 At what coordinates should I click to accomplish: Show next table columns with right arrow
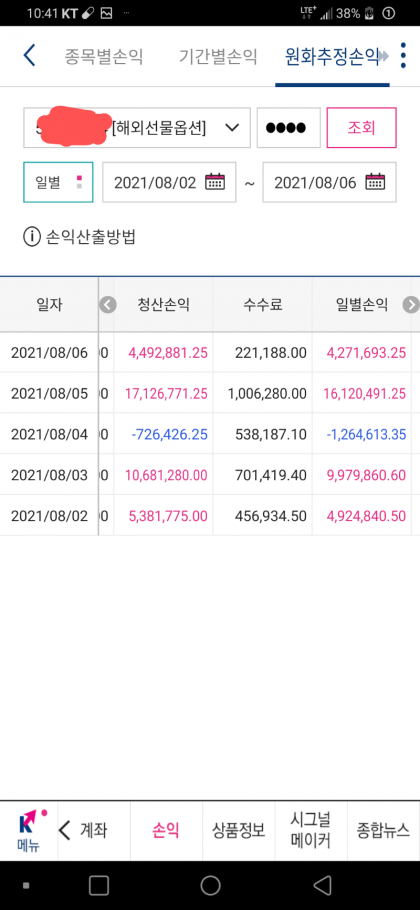[411, 305]
